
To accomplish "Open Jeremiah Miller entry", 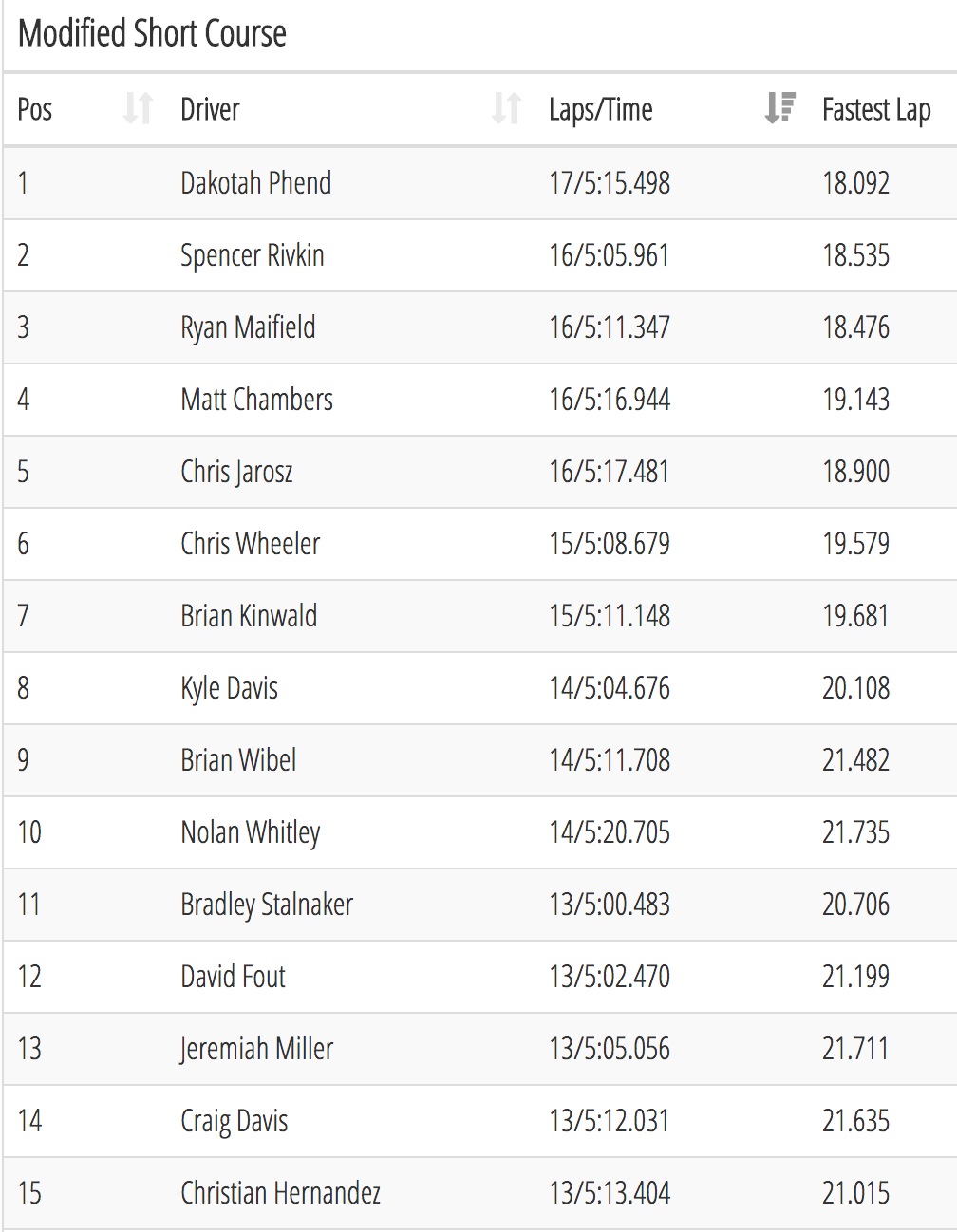I will pos(256,1049).
